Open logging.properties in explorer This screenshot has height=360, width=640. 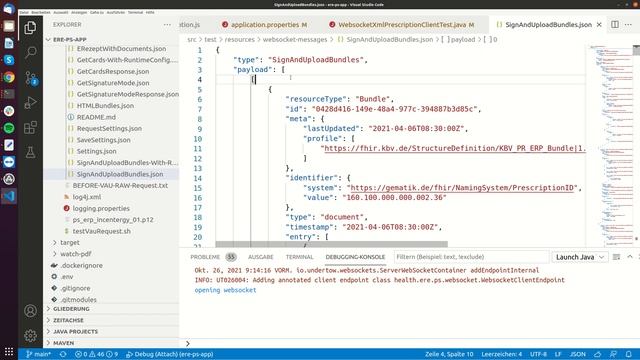point(101,208)
